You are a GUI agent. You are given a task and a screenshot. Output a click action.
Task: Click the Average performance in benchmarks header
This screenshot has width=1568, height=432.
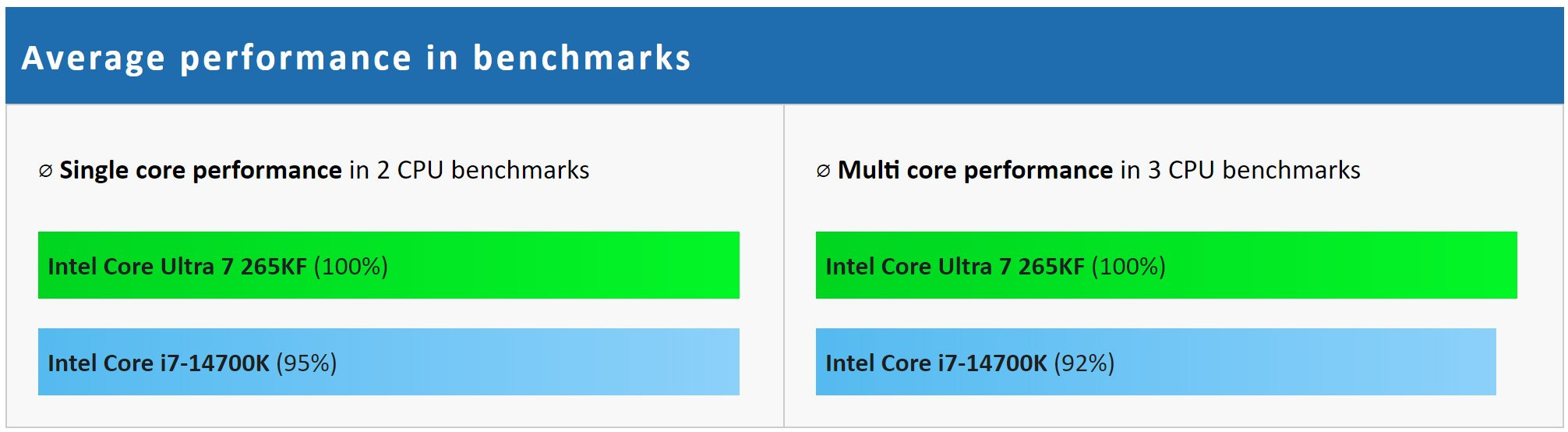[356, 58]
